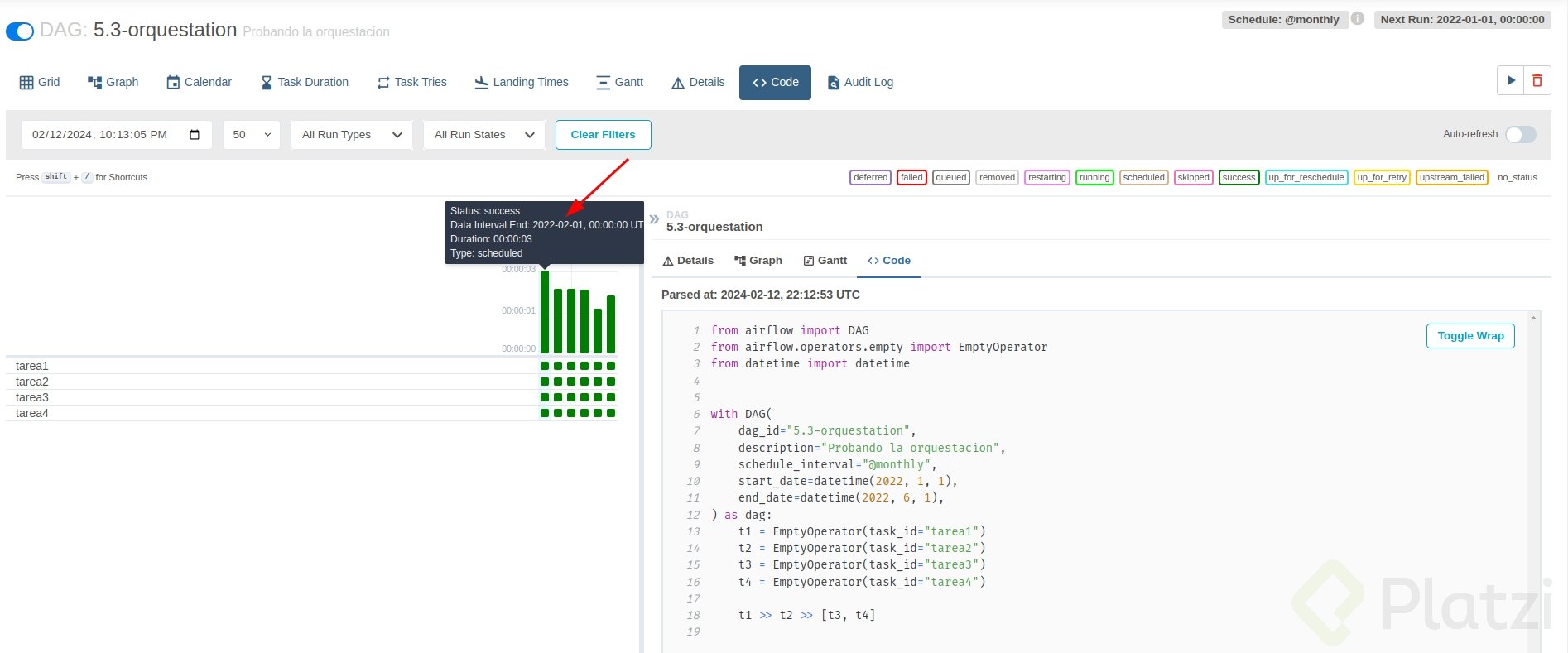Enable the Auto-refresh switch

1520,135
